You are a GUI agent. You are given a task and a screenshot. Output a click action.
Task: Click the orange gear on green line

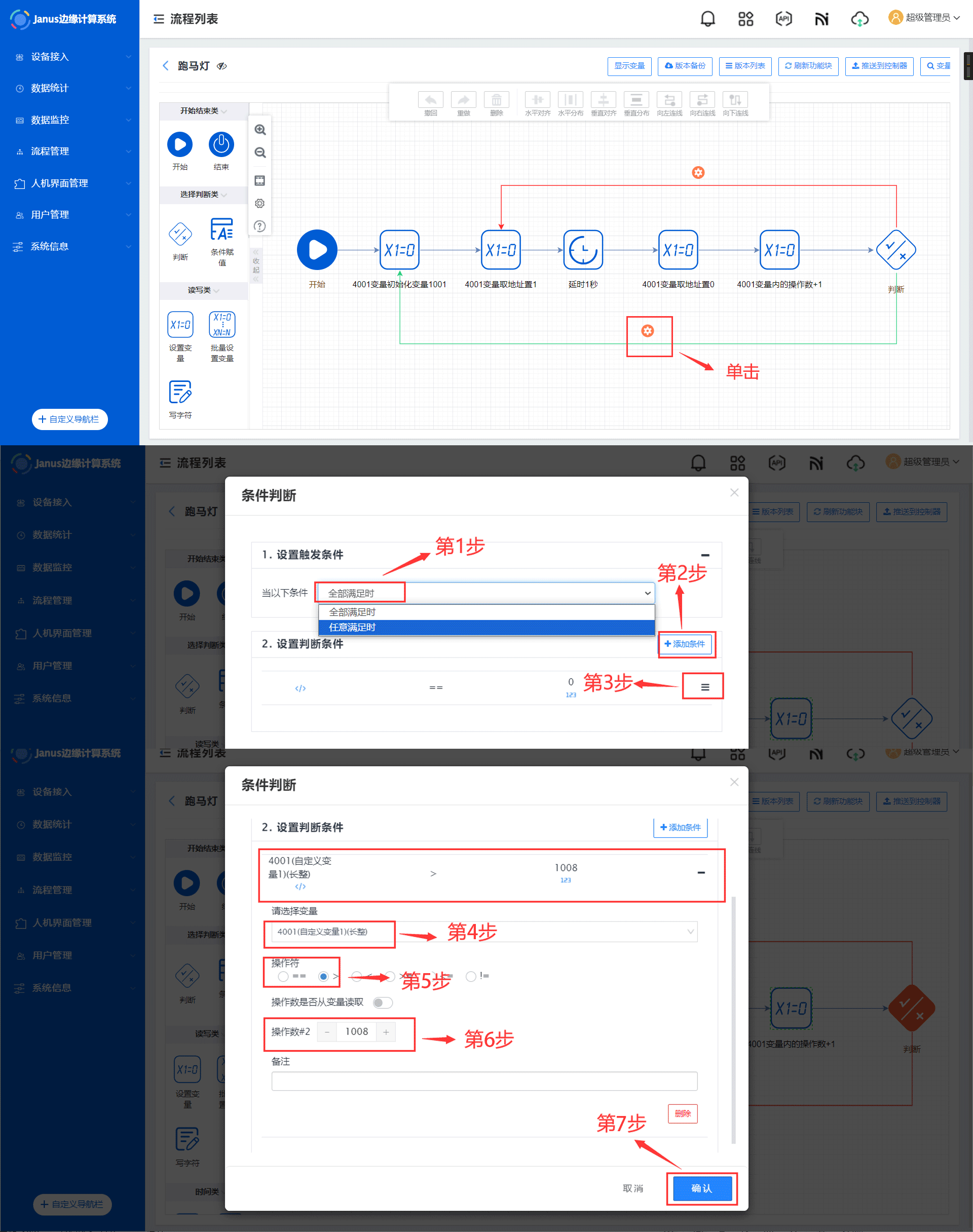[647, 331]
